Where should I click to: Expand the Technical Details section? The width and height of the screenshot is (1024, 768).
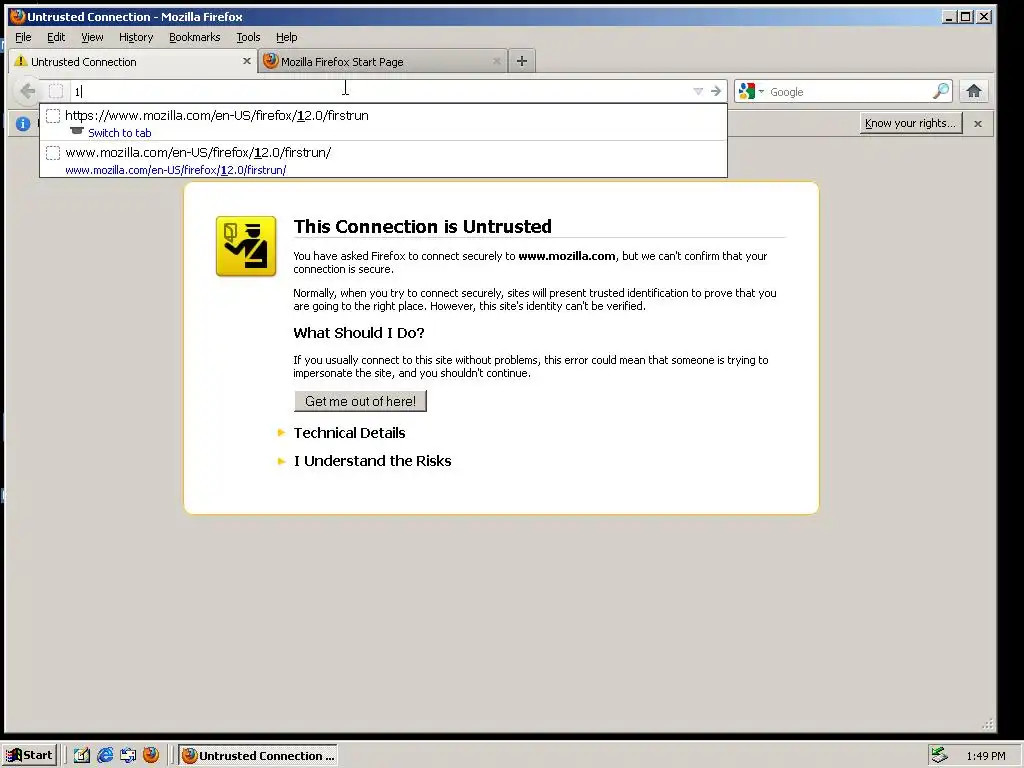pos(349,432)
